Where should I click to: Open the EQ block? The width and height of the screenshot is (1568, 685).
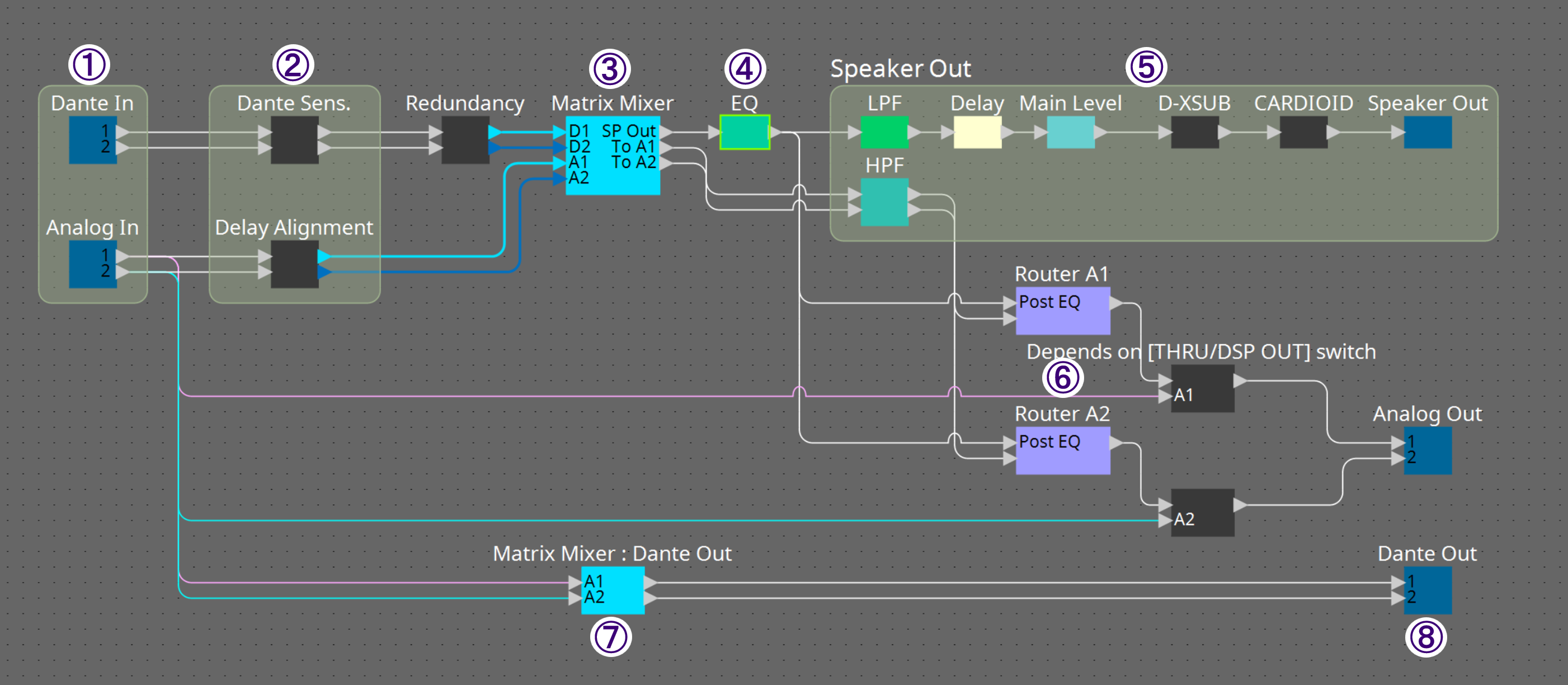point(744,132)
